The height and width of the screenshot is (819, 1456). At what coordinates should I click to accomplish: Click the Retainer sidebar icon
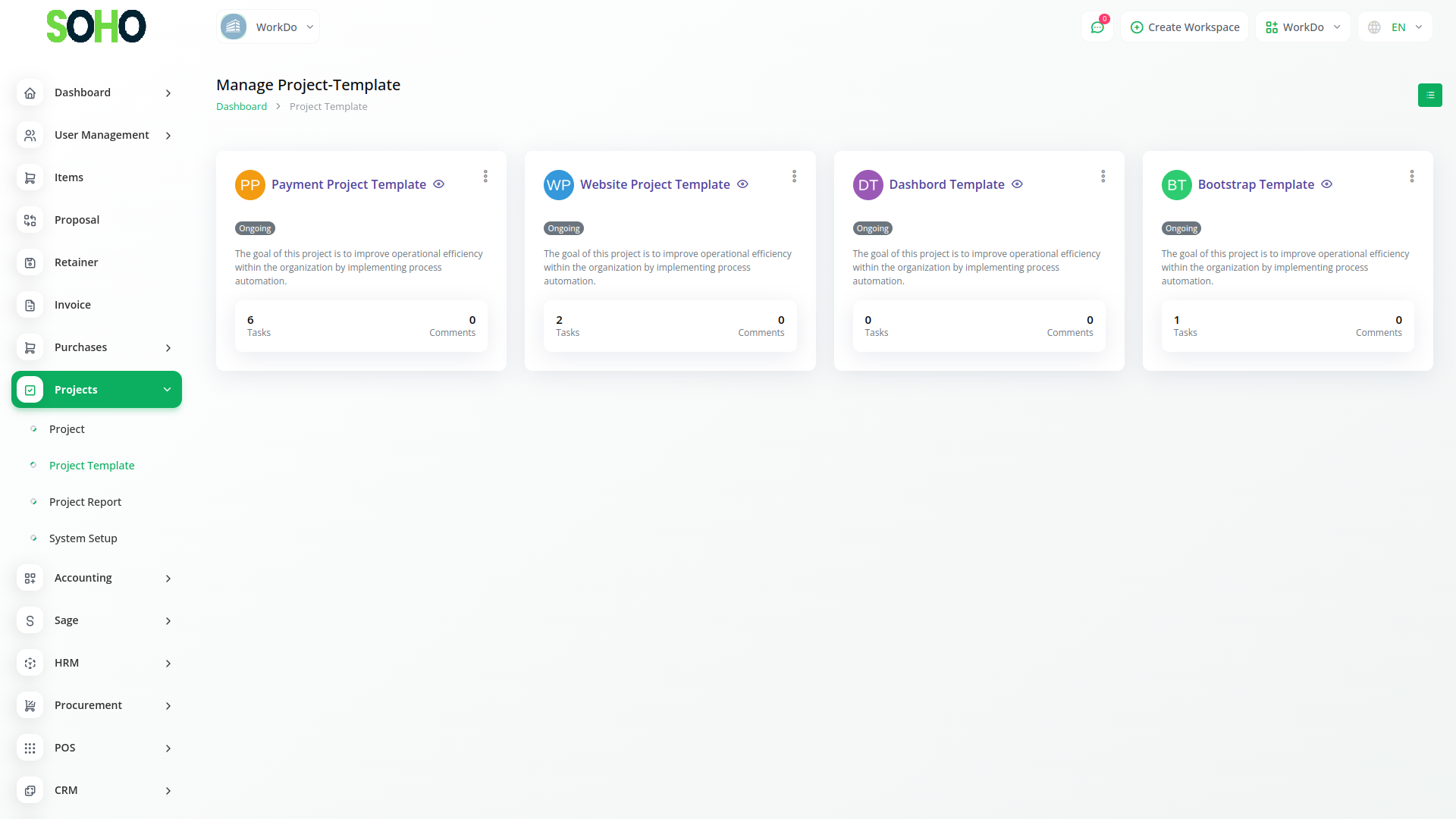(30, 262)
